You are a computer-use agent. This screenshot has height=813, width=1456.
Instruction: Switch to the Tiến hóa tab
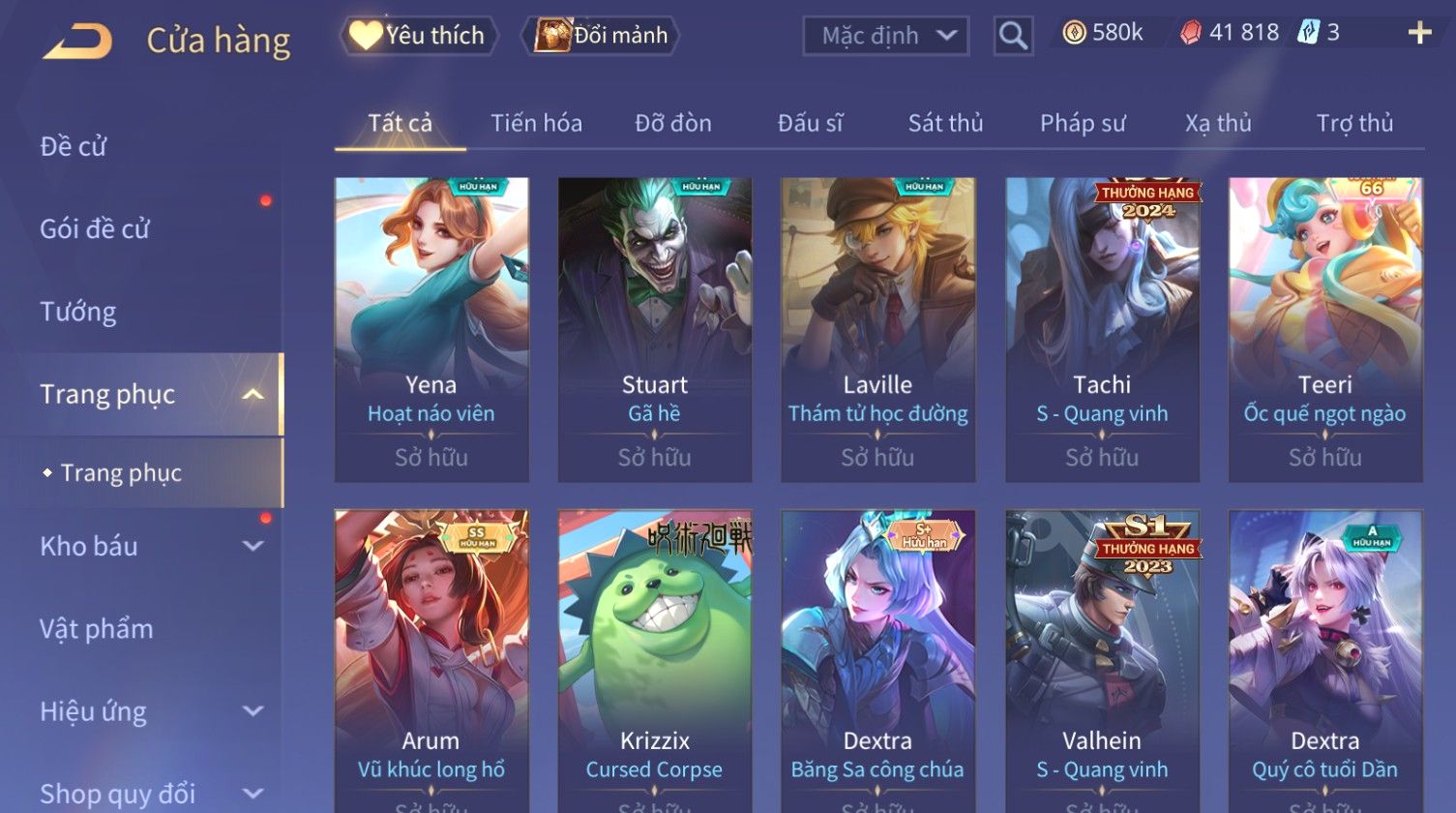tap(536, 123)
